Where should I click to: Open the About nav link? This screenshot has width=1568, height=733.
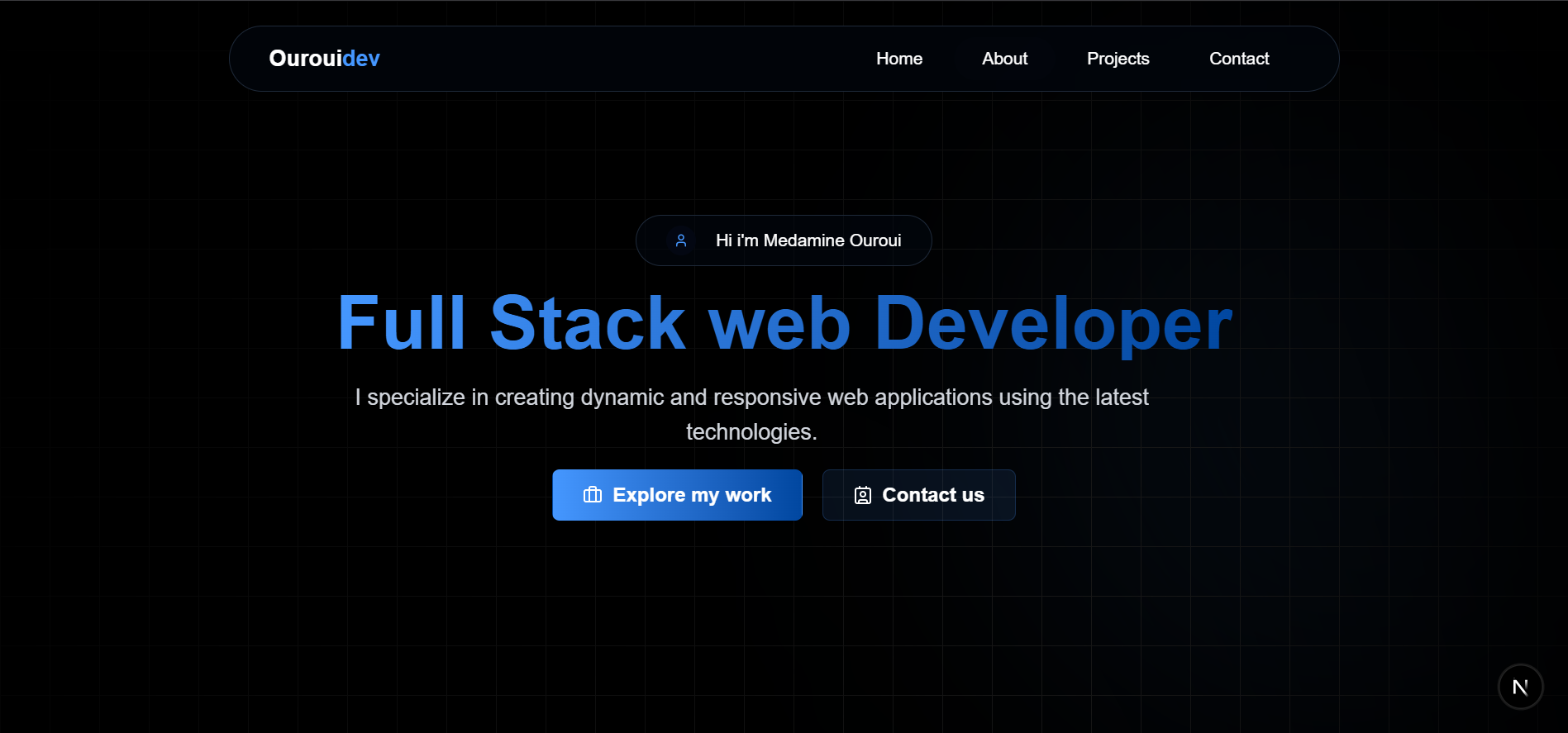point(1004,59)
